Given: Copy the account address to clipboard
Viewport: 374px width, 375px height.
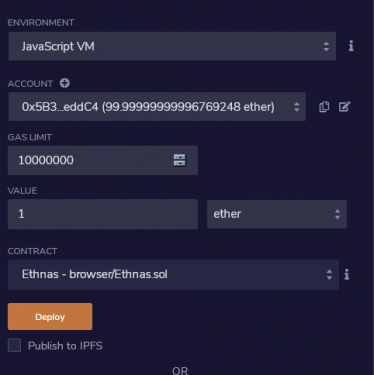Looking at the screenshot, I should click(324, 107).
